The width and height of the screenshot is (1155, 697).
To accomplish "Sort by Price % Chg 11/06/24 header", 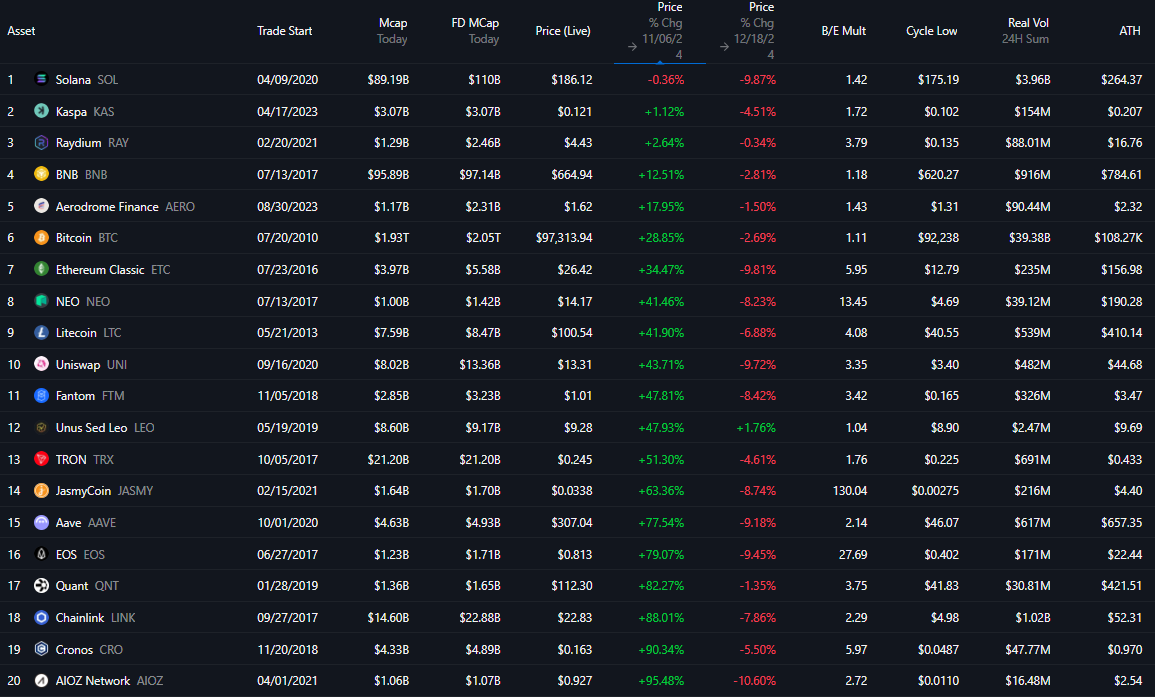I will click(x=661, y=31).
